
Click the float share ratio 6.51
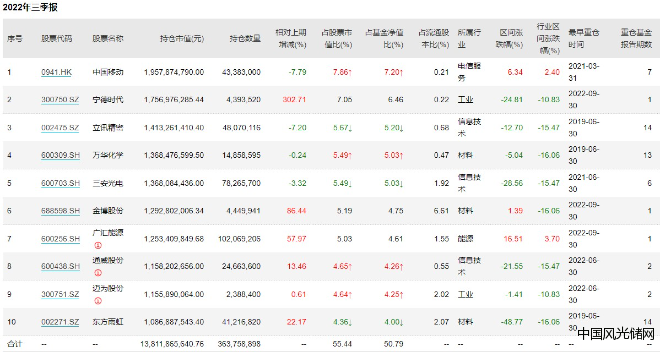tap(441, 211)
